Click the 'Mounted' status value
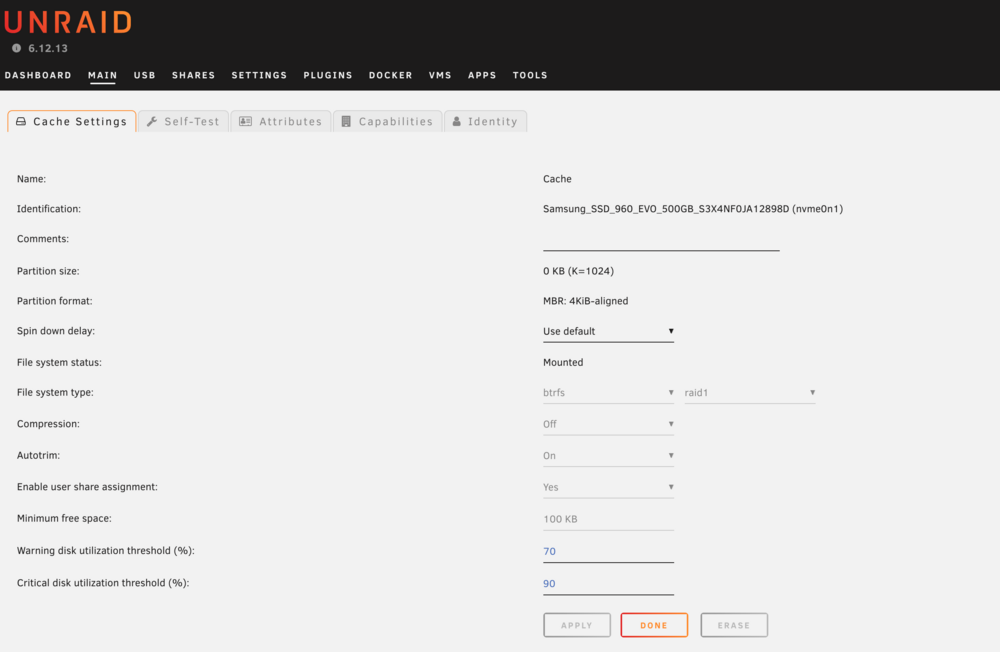The height and width of the screenshot is (652, 1000). click(x=563, y=362)
